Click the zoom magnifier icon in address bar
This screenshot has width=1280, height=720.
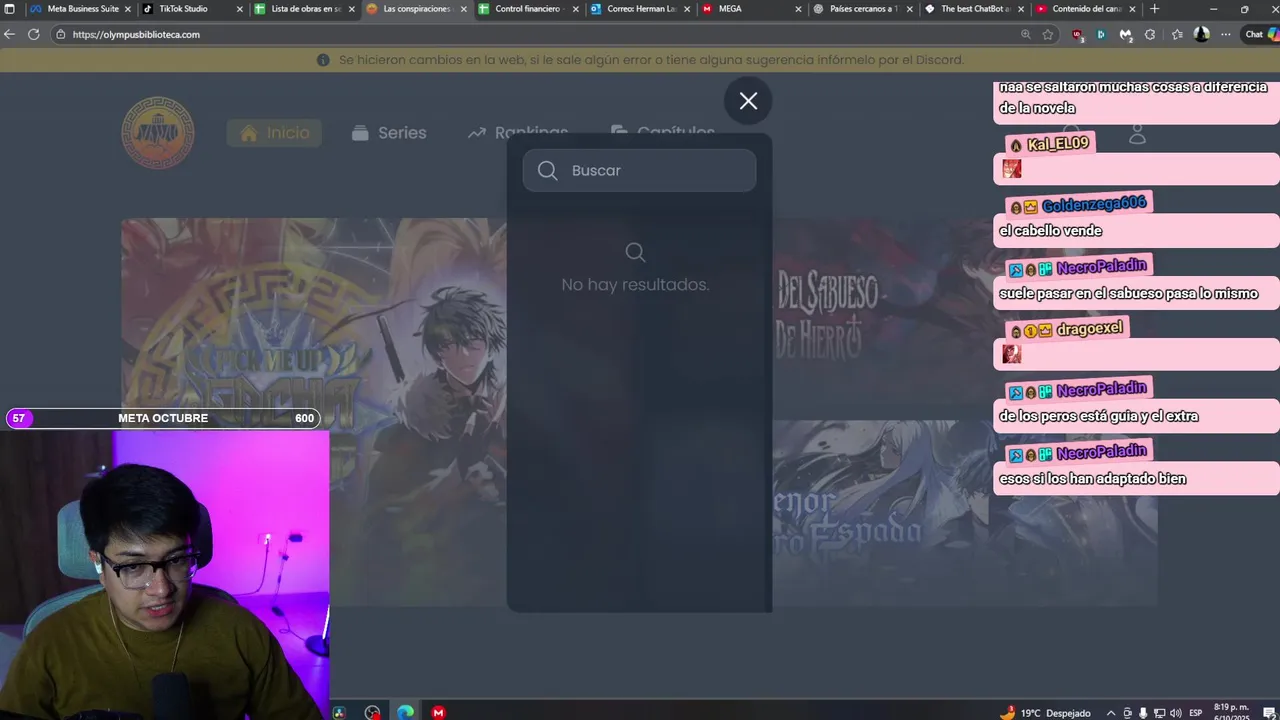click(1026, 34)
